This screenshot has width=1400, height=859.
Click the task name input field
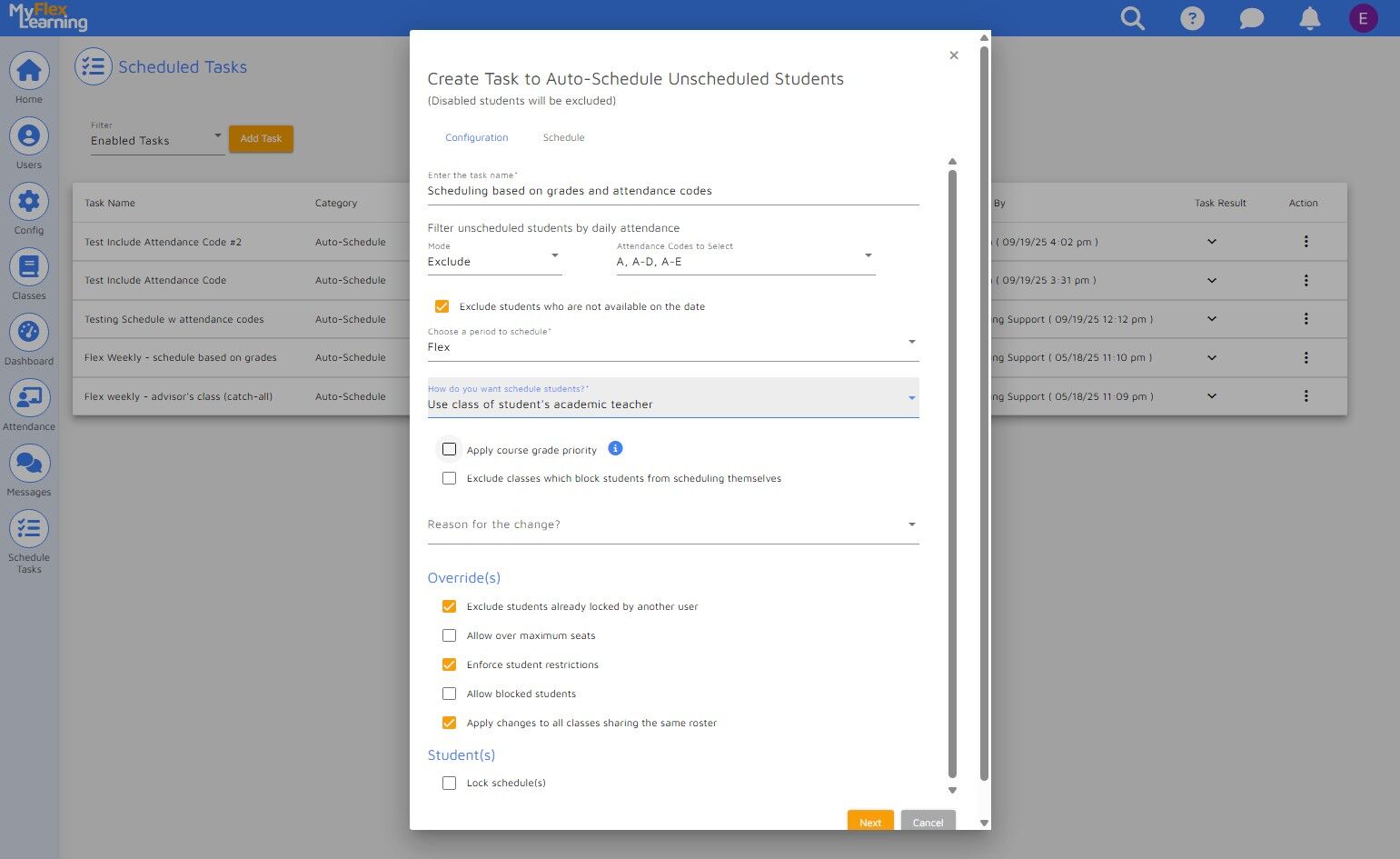coord(673,191)
